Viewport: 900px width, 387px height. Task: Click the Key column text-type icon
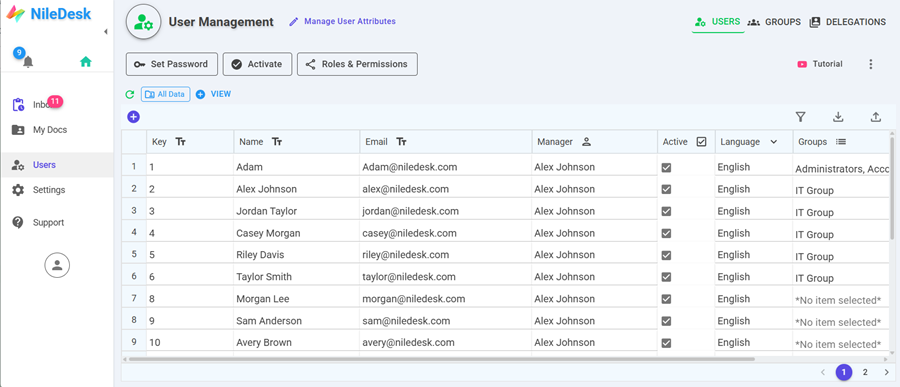(x=180, y=142)
